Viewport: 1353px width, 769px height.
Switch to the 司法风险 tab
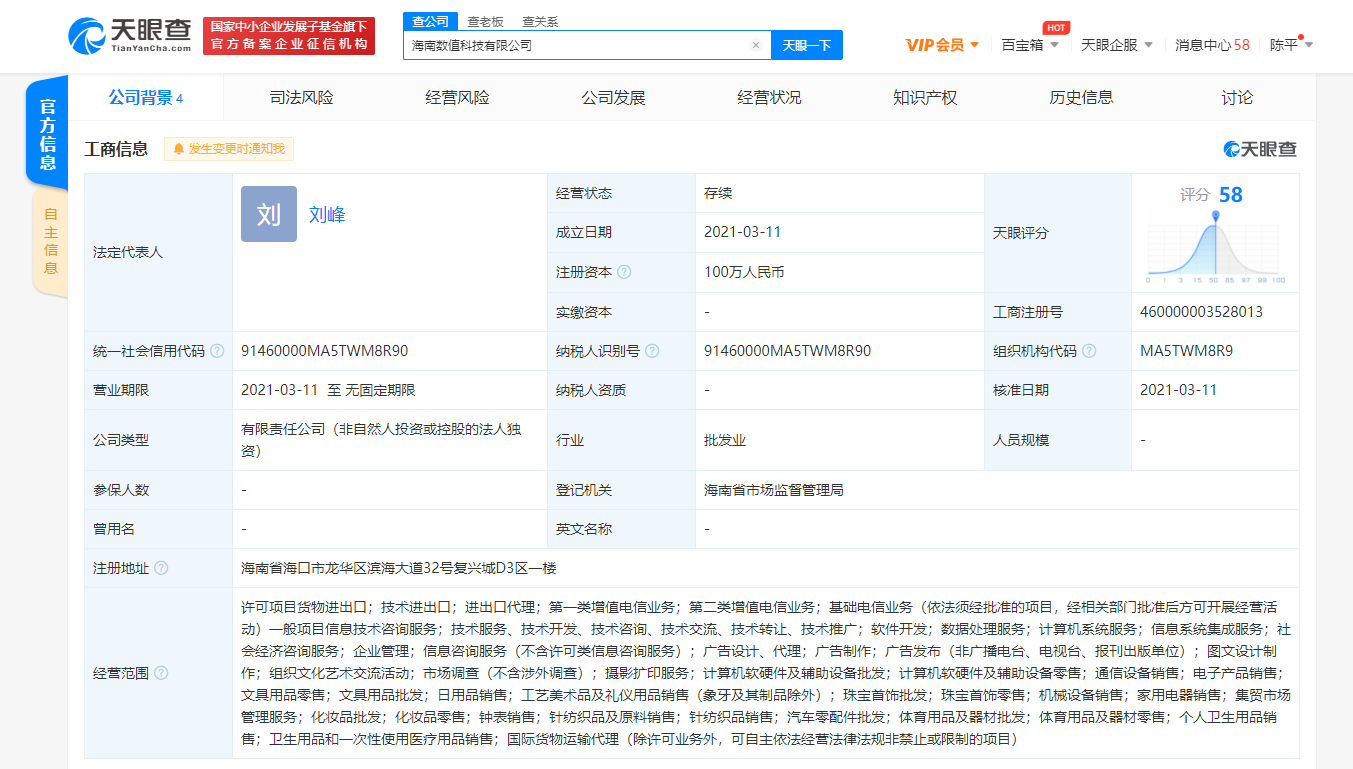click(302, 98)
